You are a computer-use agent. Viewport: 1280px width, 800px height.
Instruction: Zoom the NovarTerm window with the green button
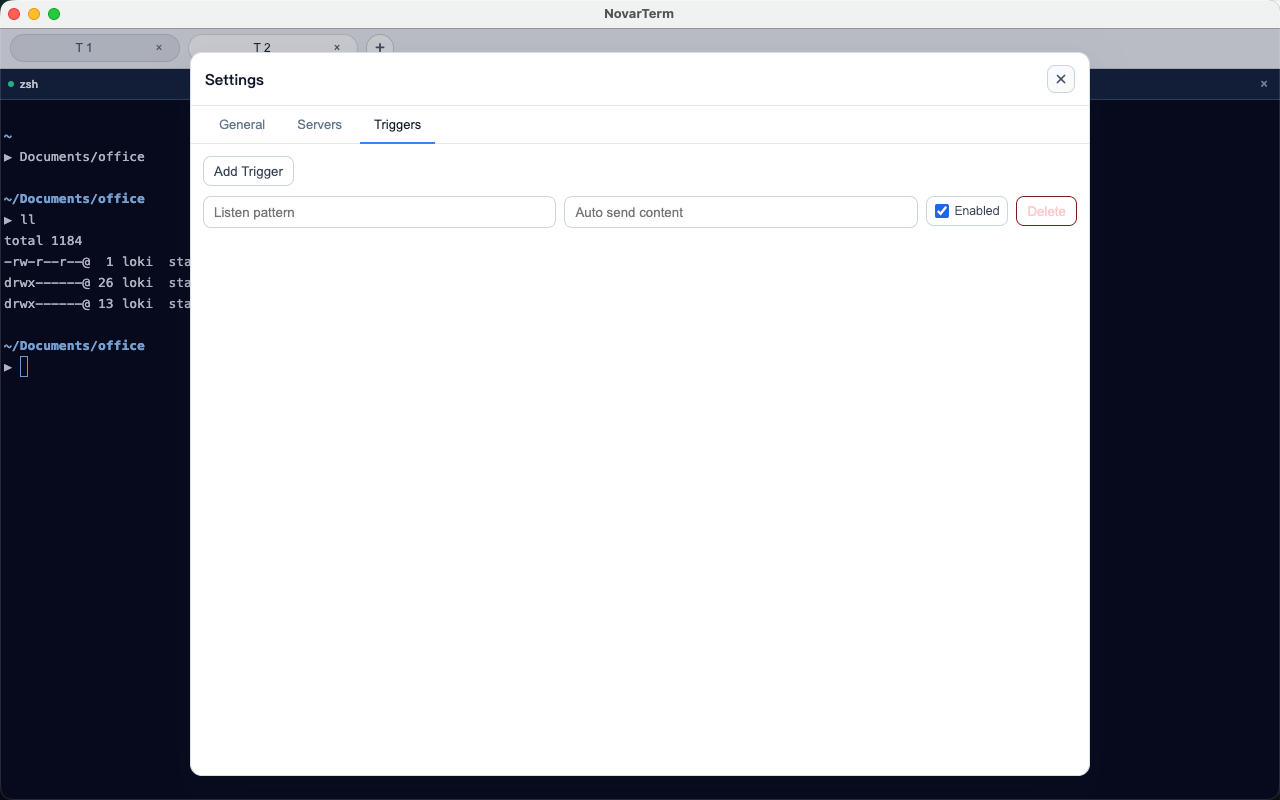tap(52, 14)
